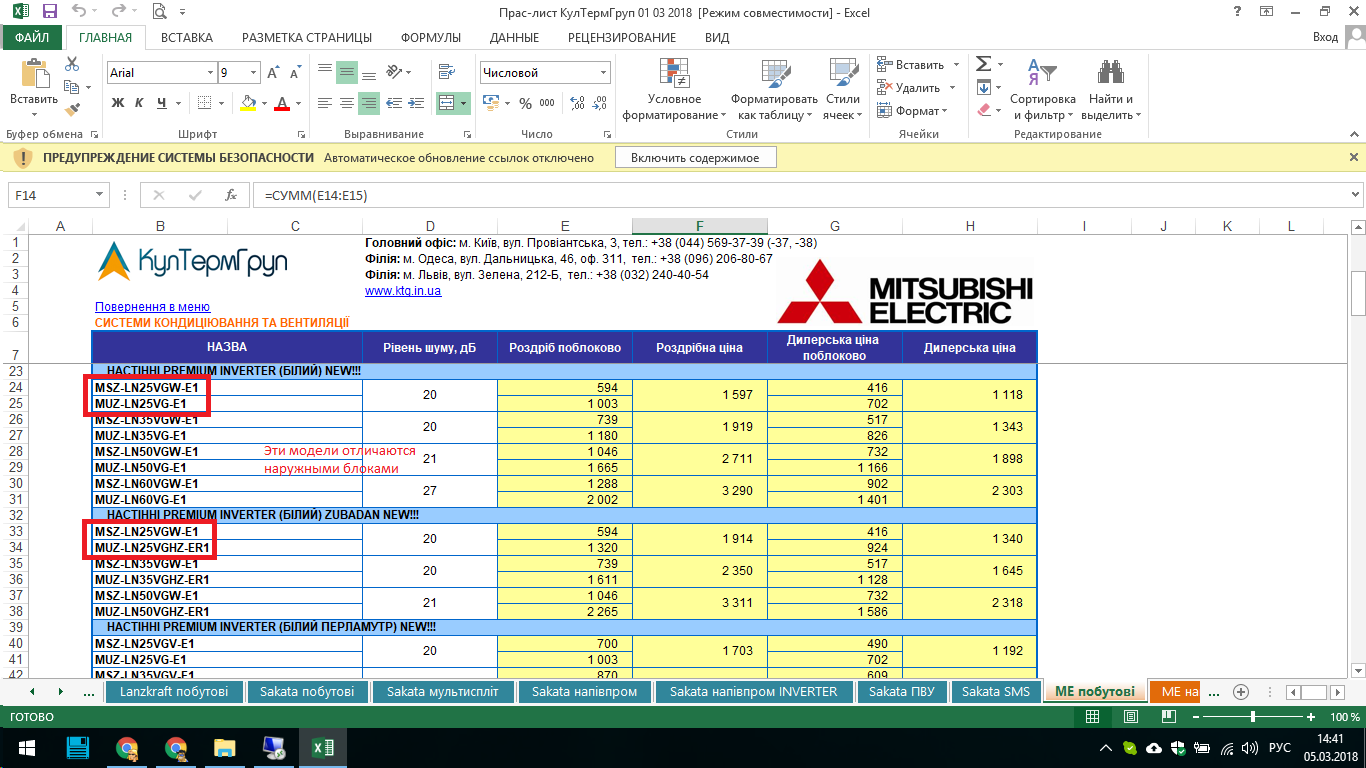Increase the cell indent
The image size is (1366, 768).
[416, 103]
